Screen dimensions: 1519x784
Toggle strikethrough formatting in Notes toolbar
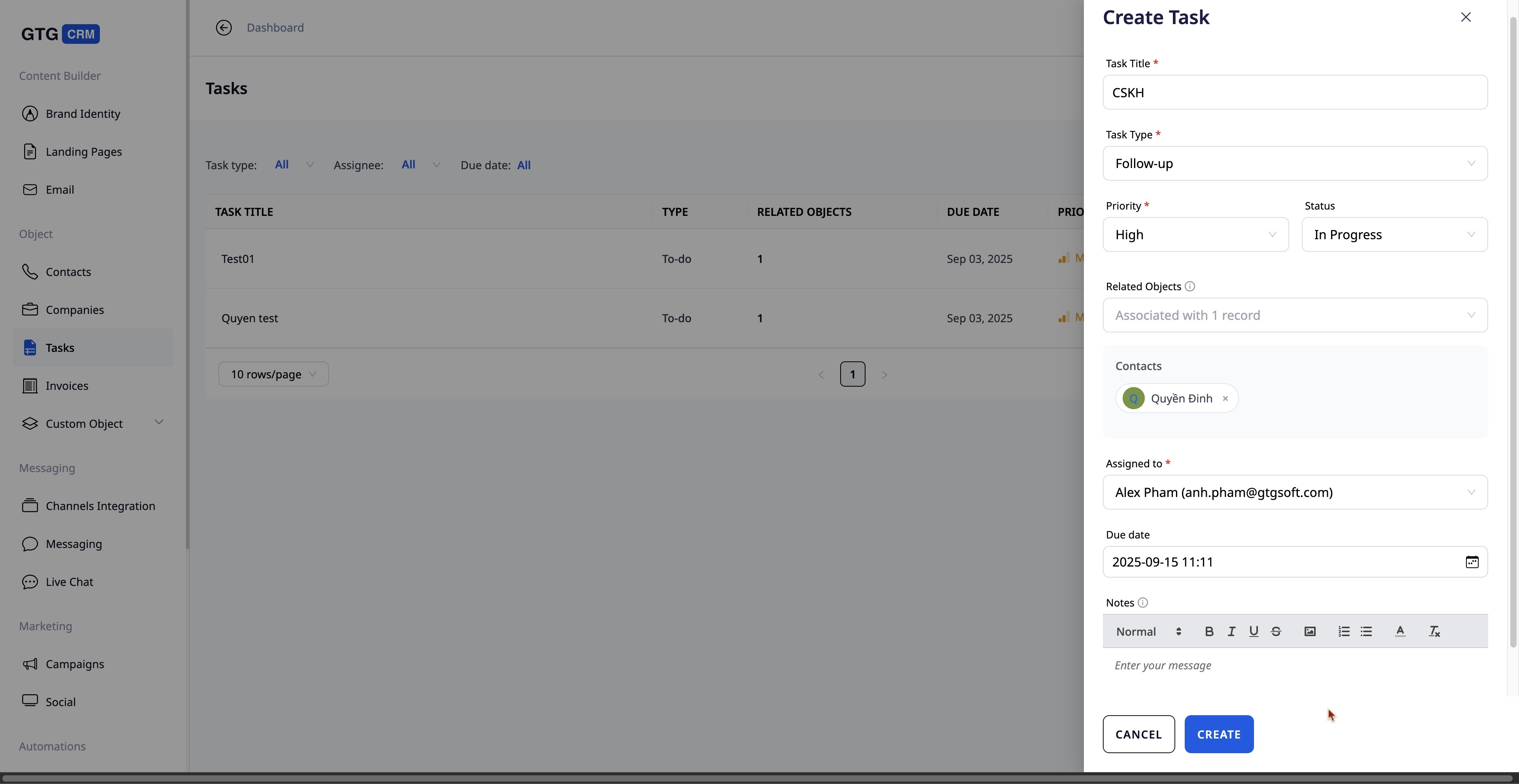click(1276, 631)
